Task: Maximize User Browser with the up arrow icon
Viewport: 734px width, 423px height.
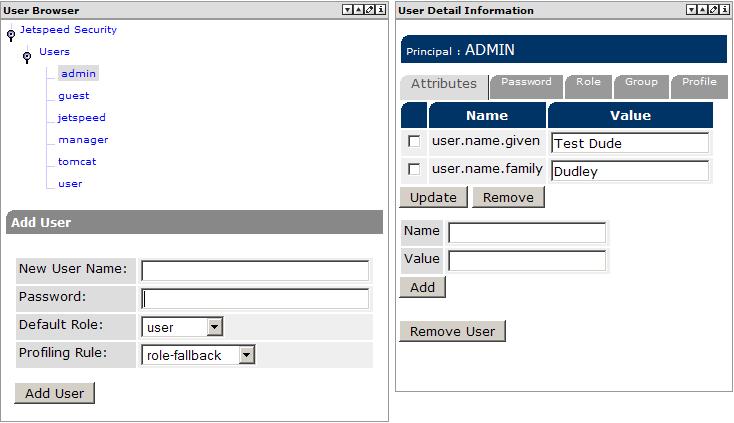Action: (x=359, y=10)
